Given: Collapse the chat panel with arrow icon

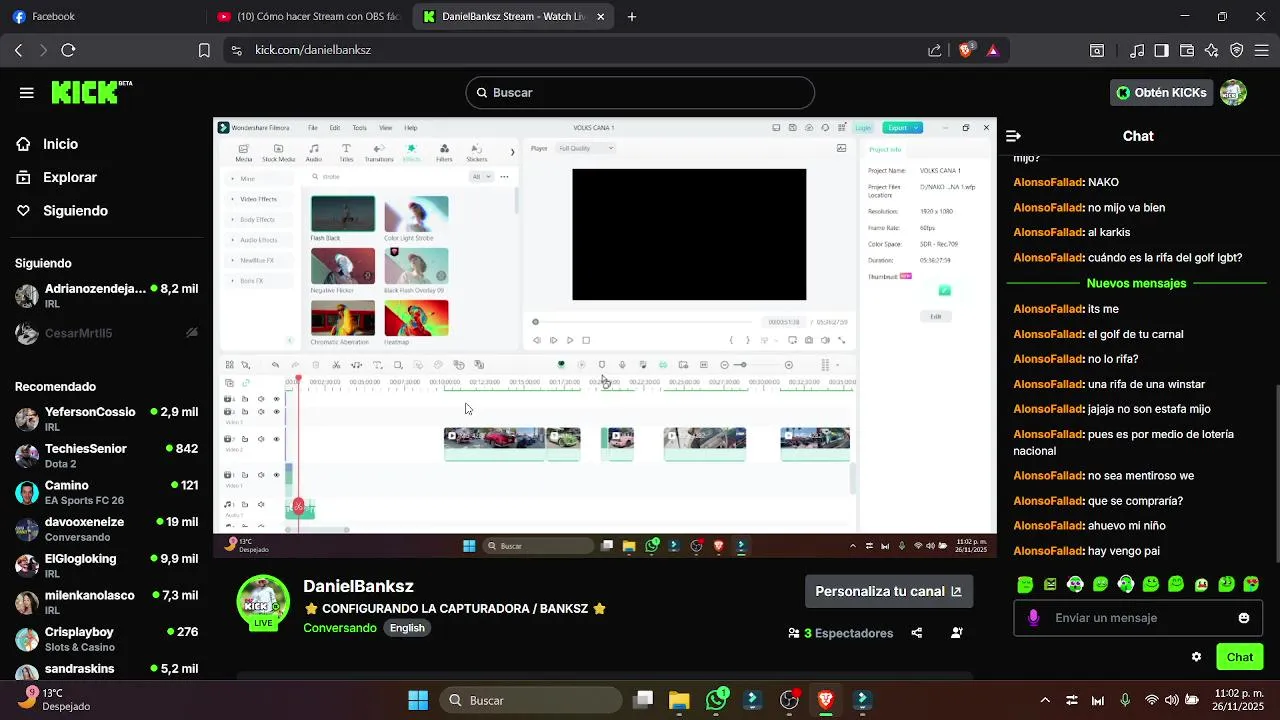Looking at the screenshot, I should 1013,136.
